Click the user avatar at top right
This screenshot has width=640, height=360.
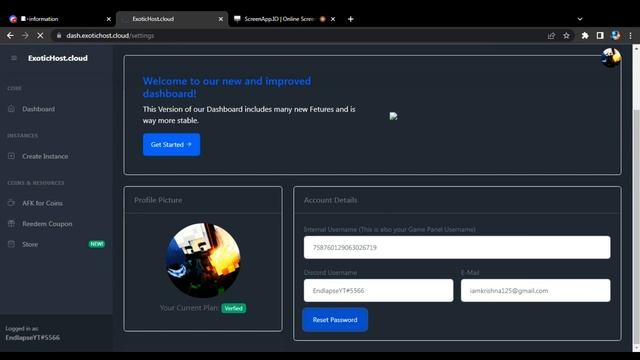[611, 57]
